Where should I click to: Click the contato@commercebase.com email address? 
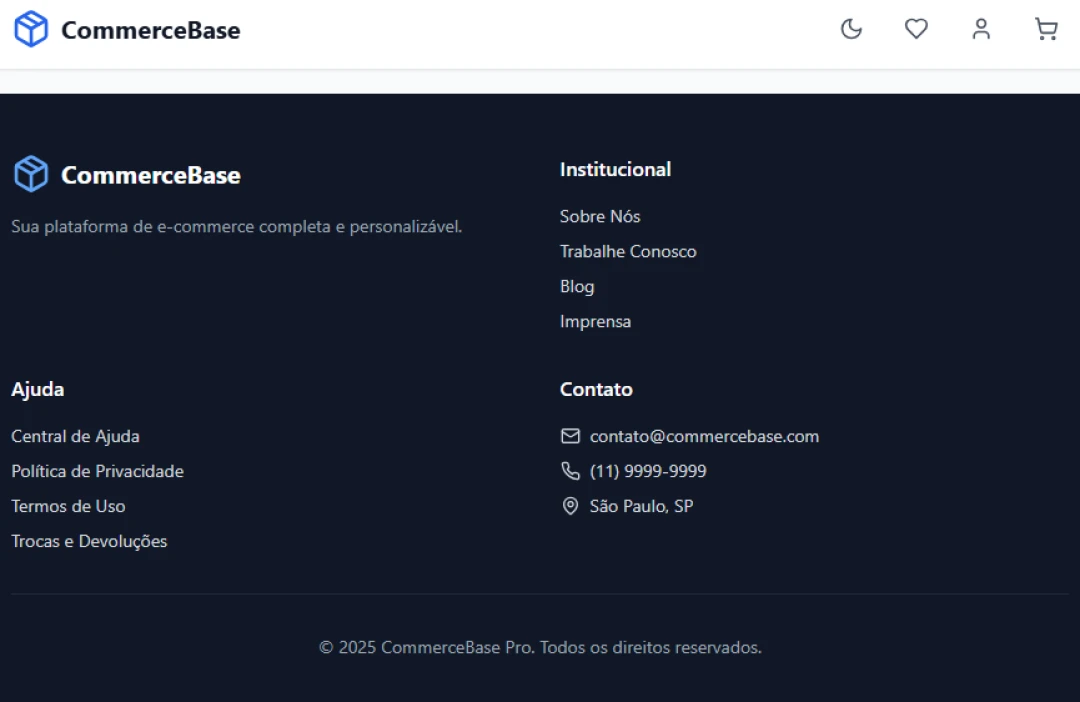pos(704,436)
